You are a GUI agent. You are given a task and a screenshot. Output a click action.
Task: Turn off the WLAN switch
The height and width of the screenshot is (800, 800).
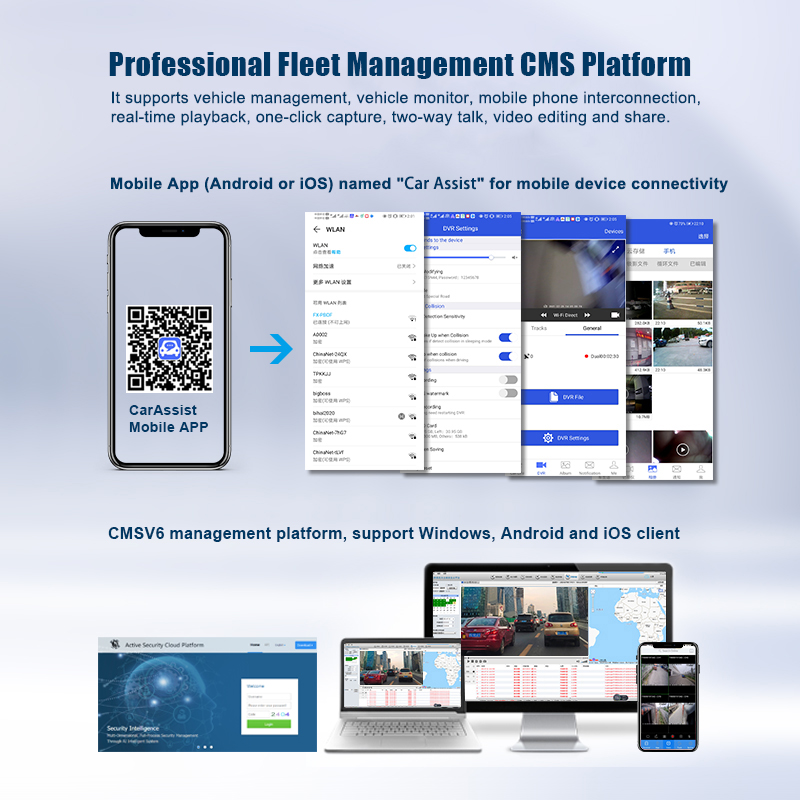pos(410,248)
